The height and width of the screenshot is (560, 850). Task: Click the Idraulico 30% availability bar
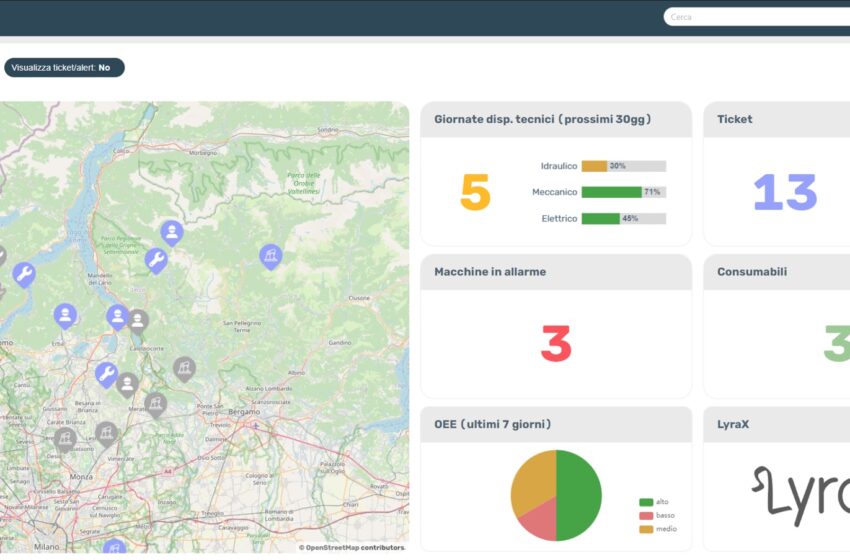(623, 166)
